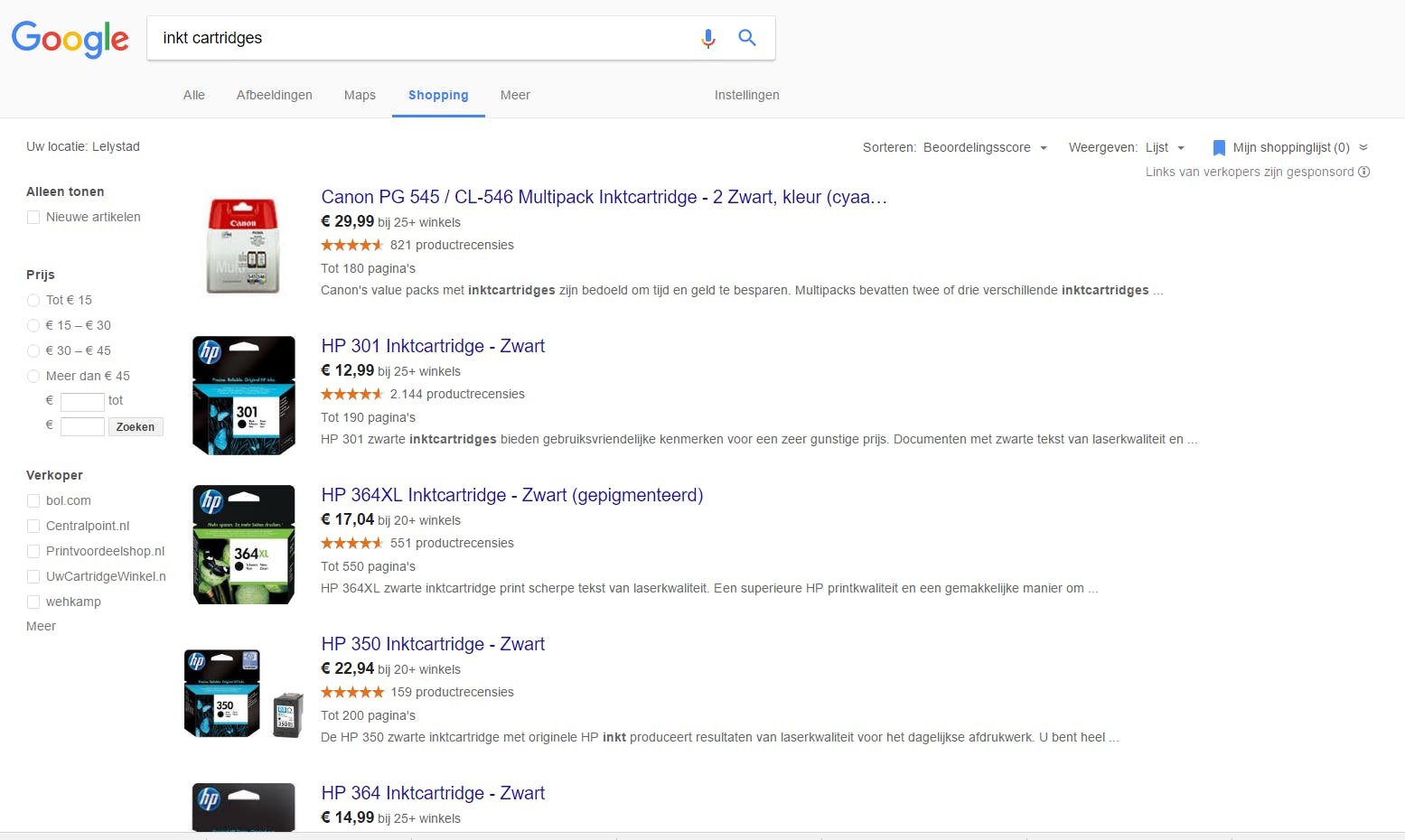Click '551 productrecensies' for HP 364XL
Screen dimensions: 1405x840
tap(452, 543)
